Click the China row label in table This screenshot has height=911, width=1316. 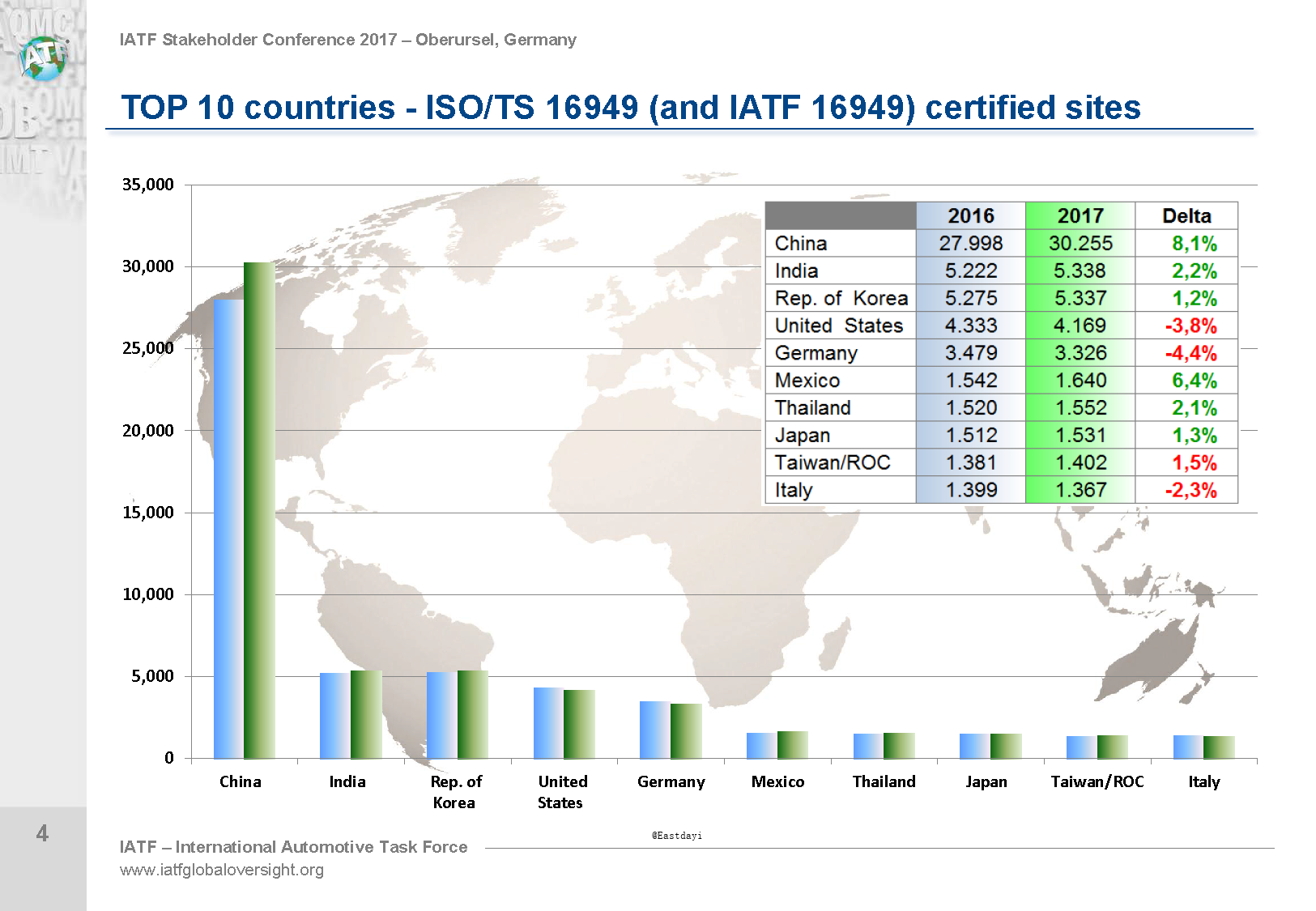[801, 244]
